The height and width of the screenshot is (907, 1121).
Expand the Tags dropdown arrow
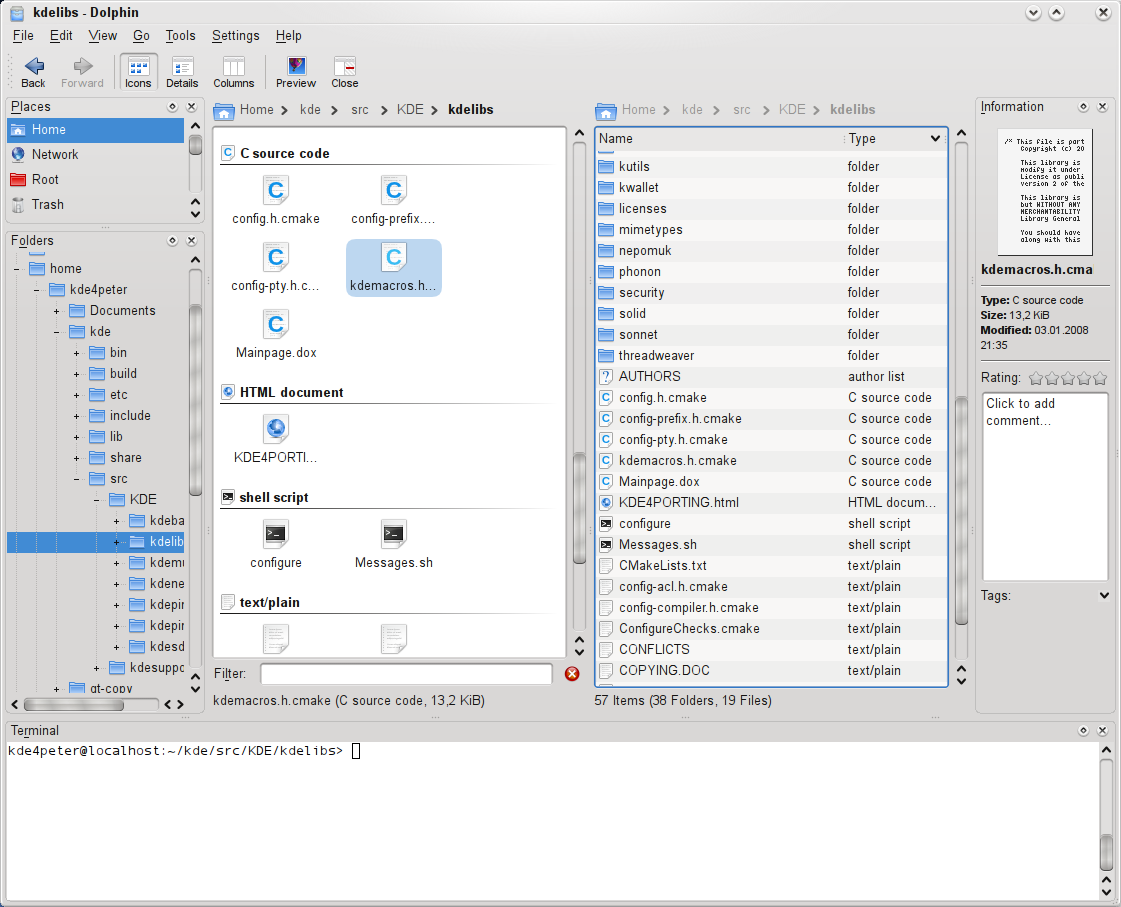tap(1104, 595)
